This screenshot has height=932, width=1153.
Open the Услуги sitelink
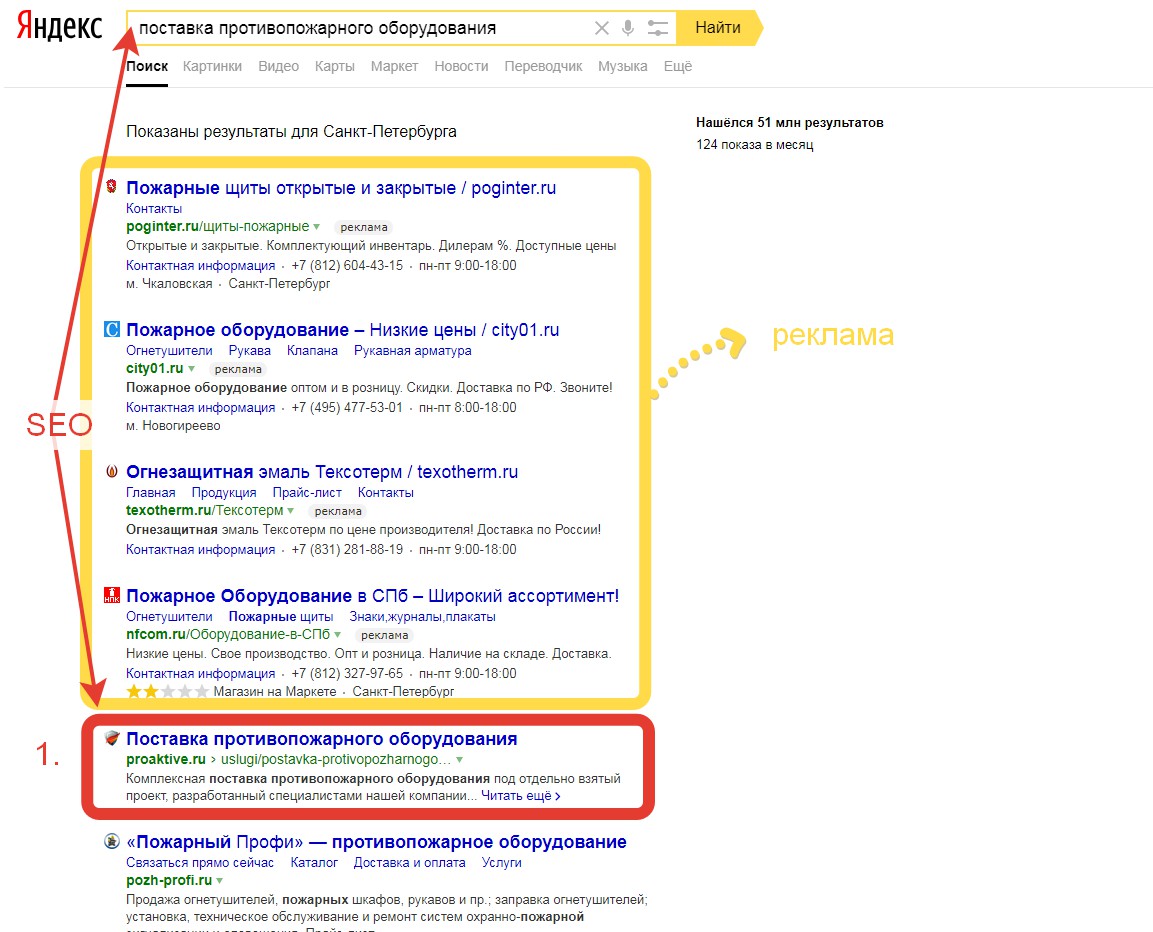tap(501, 862)
